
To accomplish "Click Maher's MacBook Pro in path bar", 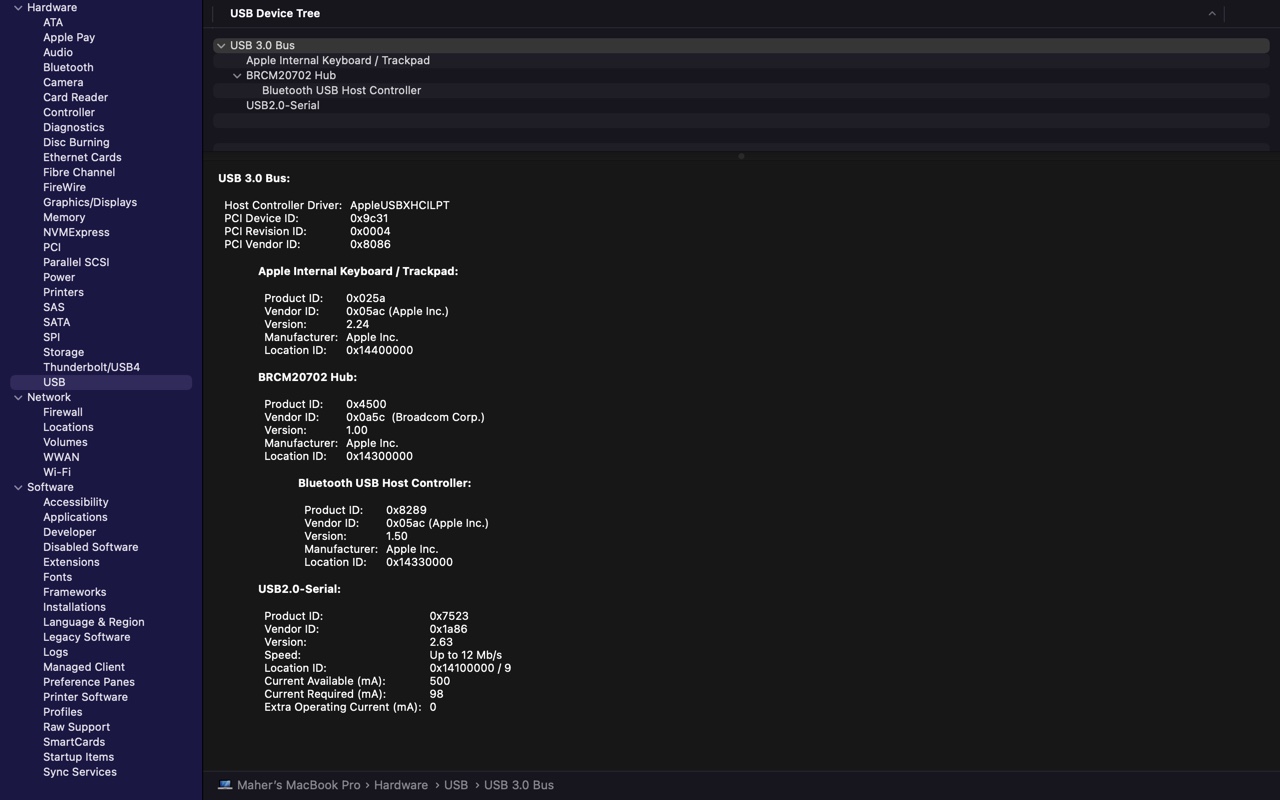I will 298,785.
